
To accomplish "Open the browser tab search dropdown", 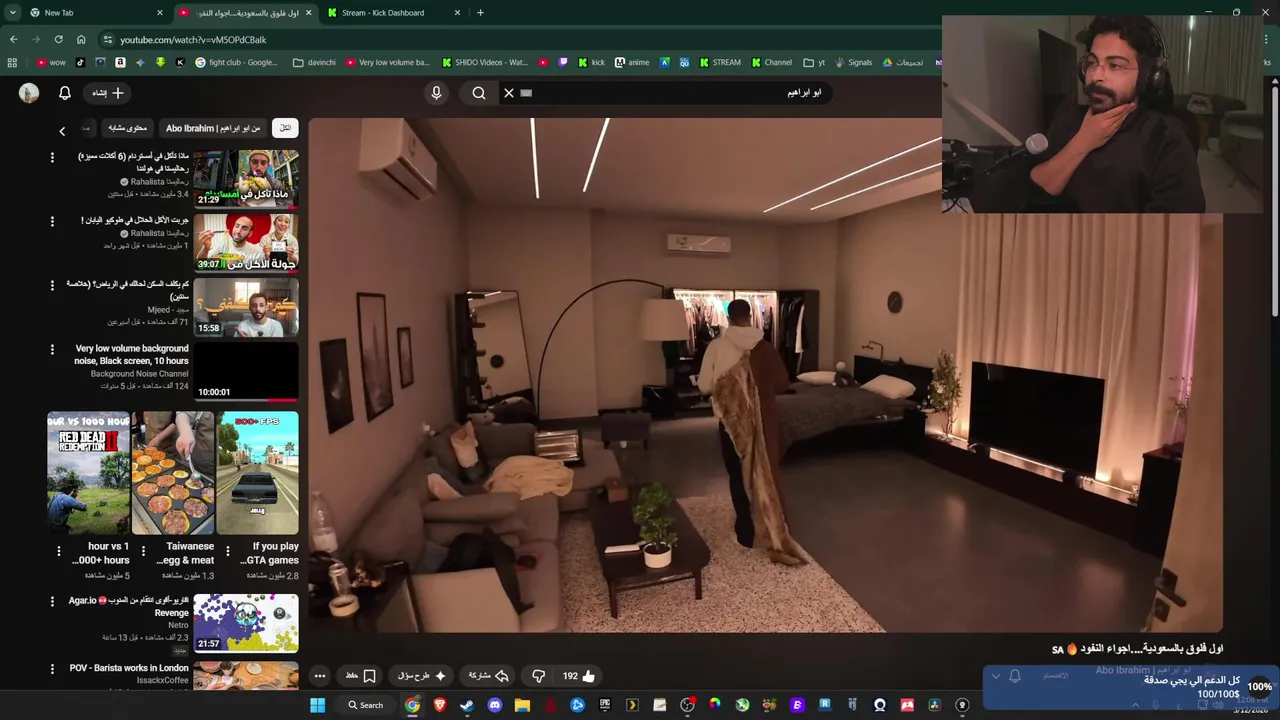I will point(12,13).
